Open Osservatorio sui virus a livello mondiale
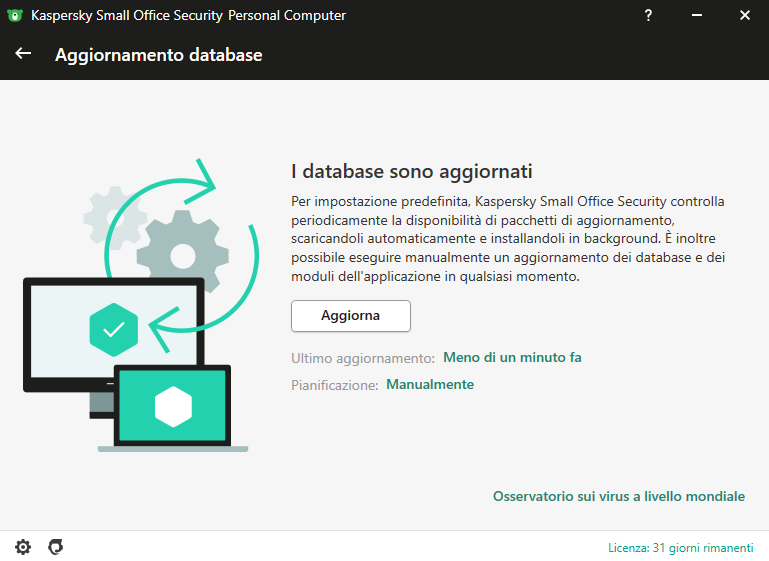769x561 pixels. [x=618, y=496]
